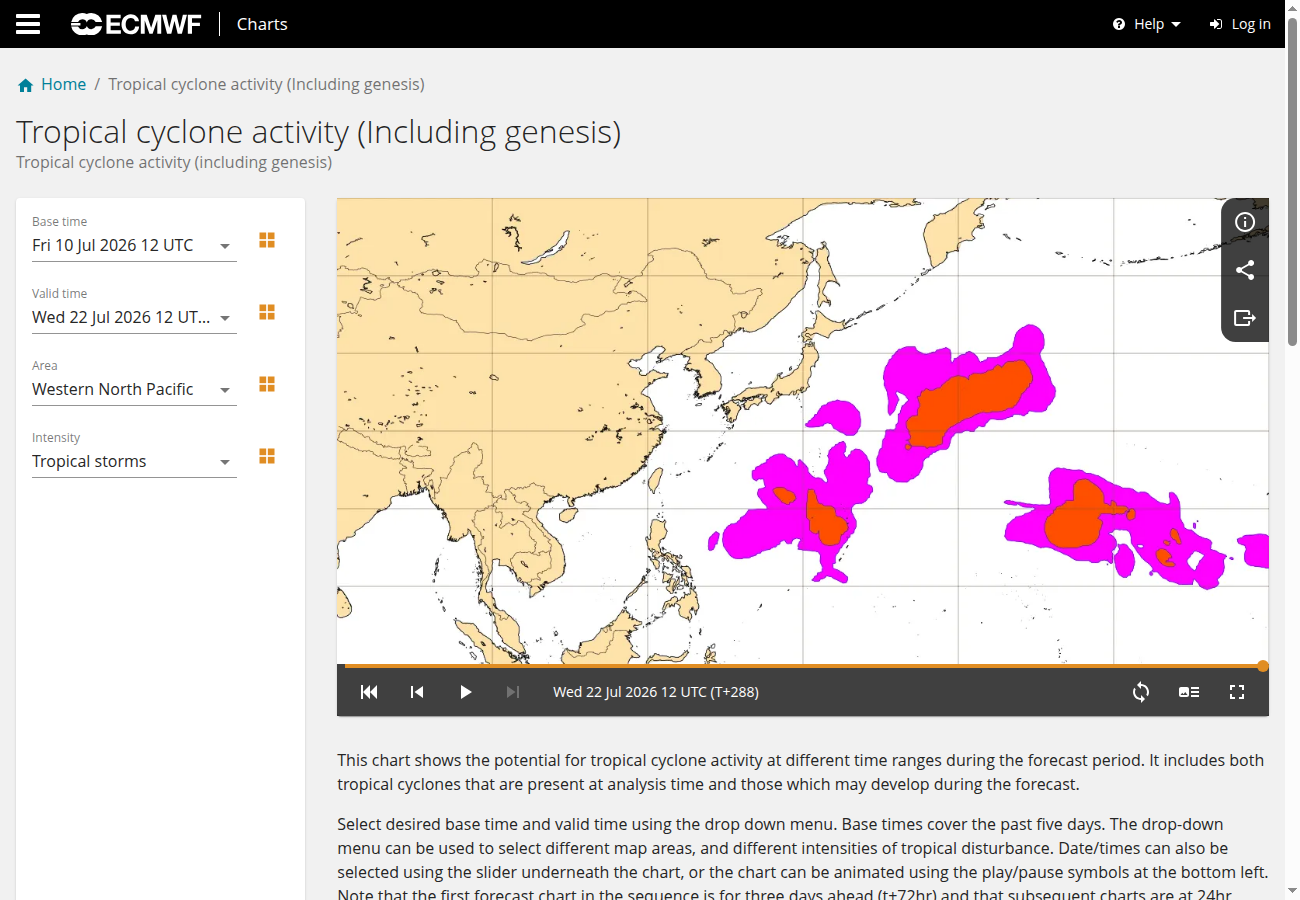Click the export chart icon

tap(1245, 318)
